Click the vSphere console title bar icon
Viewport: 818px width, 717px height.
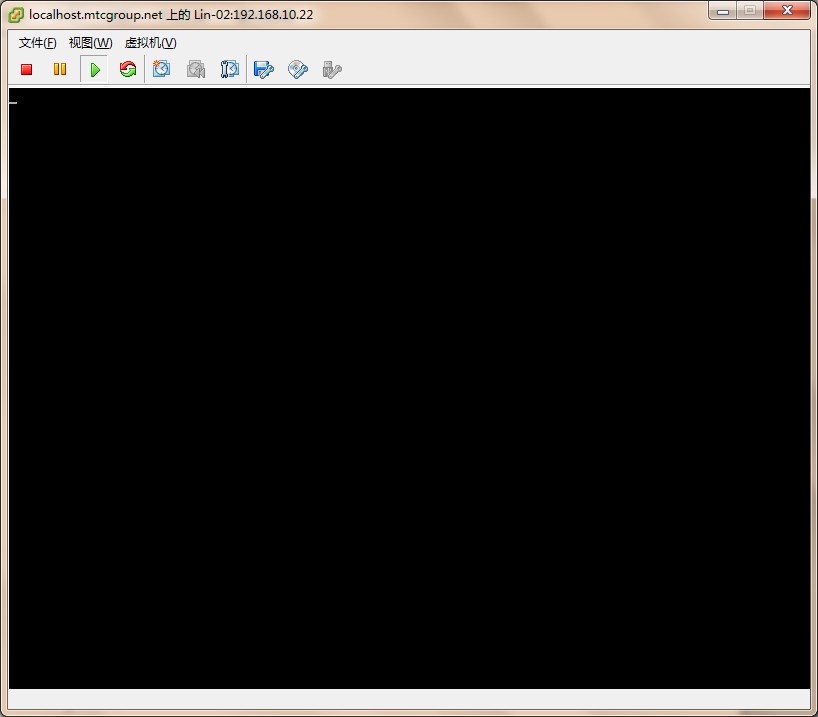tap(16, 15)
